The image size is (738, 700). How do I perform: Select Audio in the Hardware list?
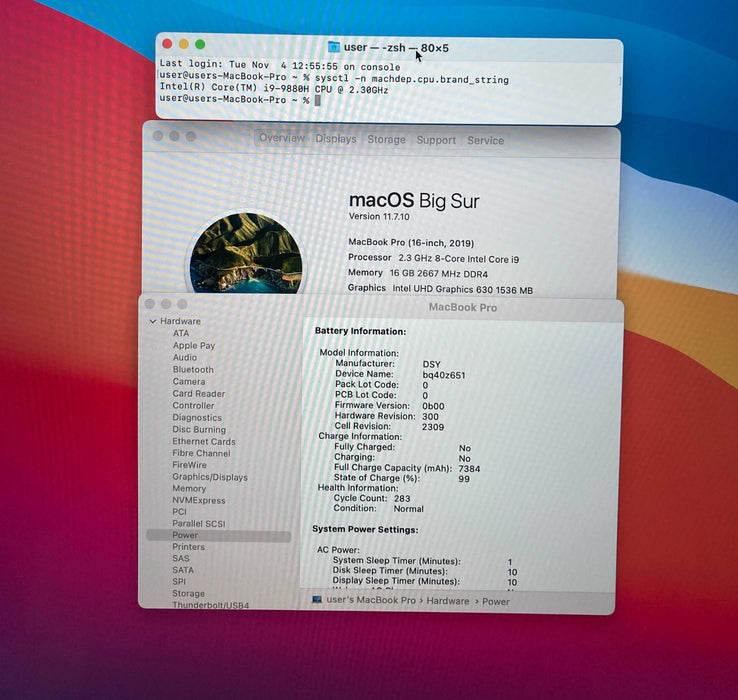point(184,357)
